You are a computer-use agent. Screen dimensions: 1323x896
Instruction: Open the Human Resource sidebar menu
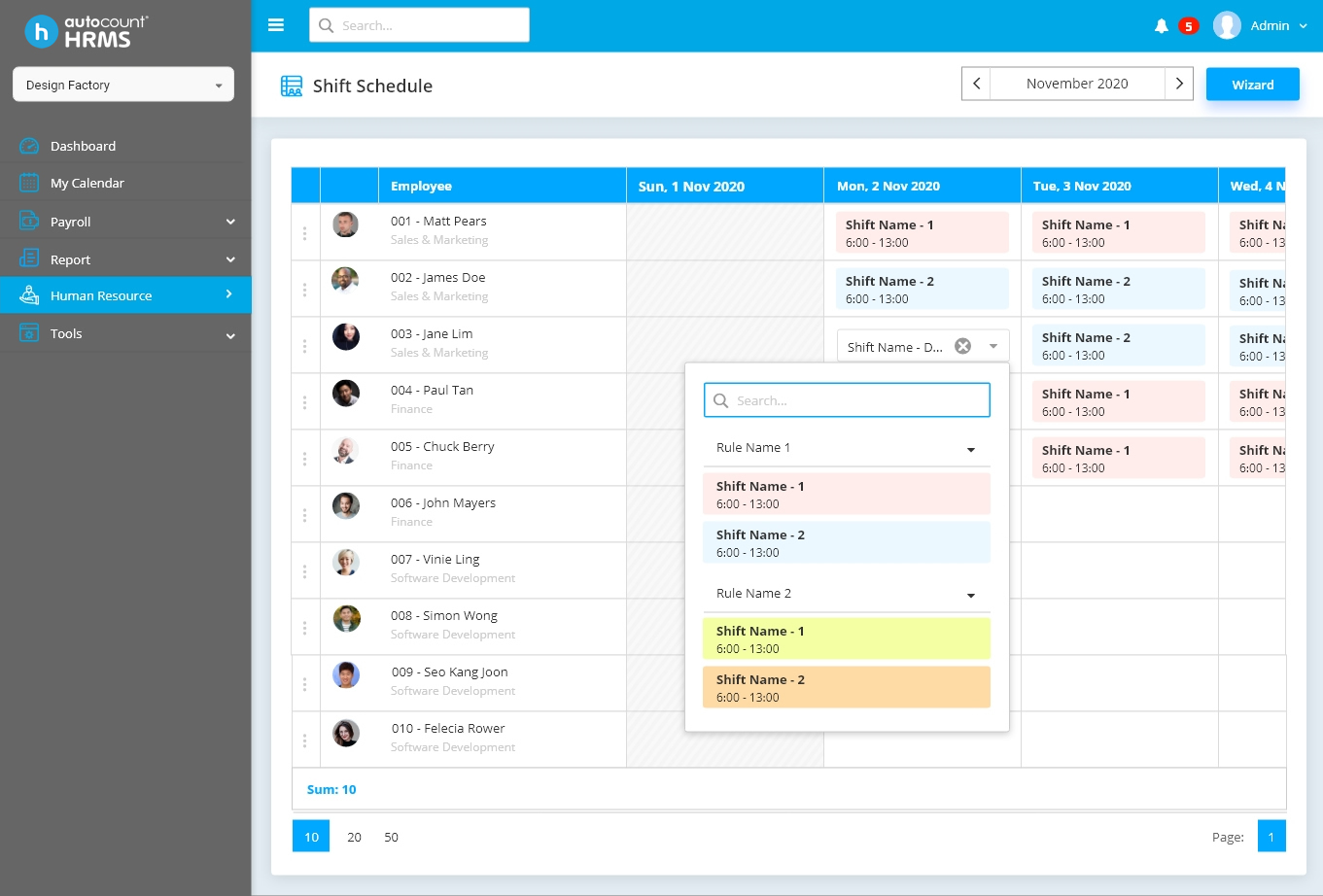[125, 295]
